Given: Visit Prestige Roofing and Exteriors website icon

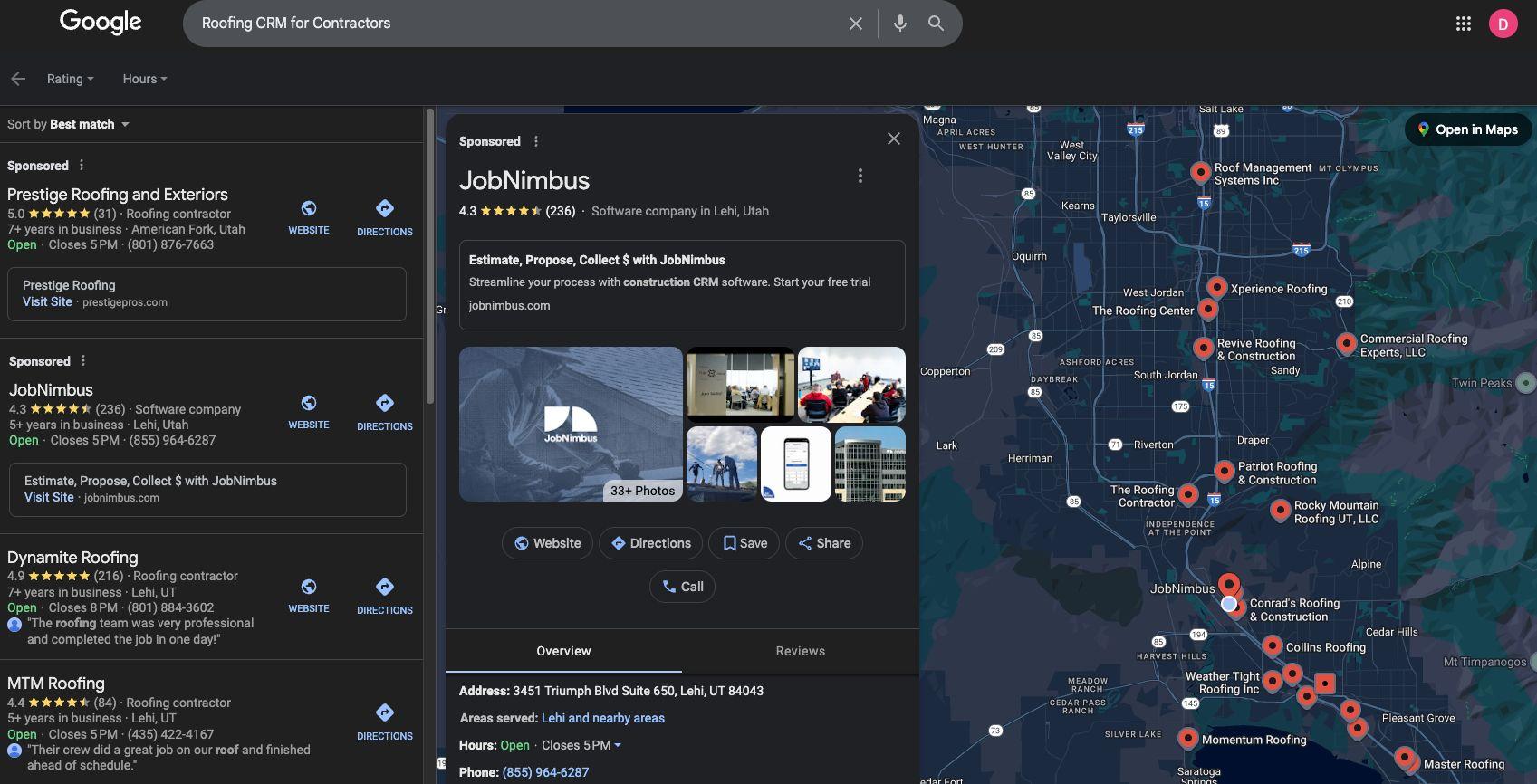Looking at the screenshot, I should pos(309,217).
